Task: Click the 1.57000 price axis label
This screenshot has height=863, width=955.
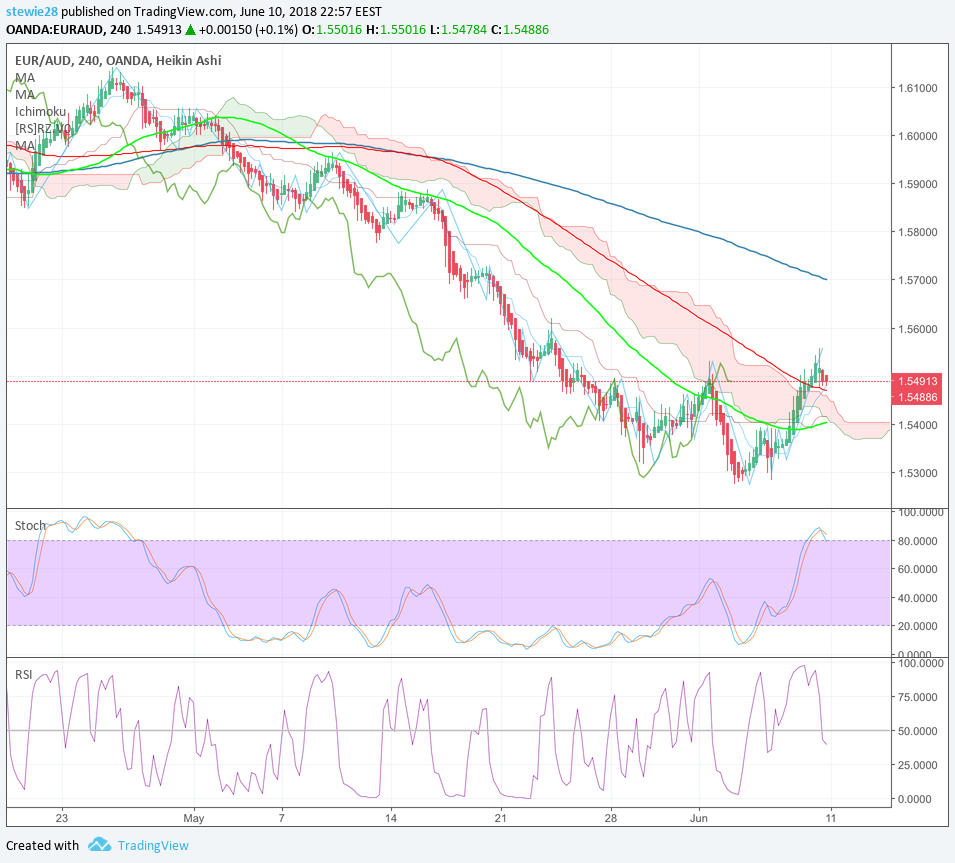Action: click(918, 280)
